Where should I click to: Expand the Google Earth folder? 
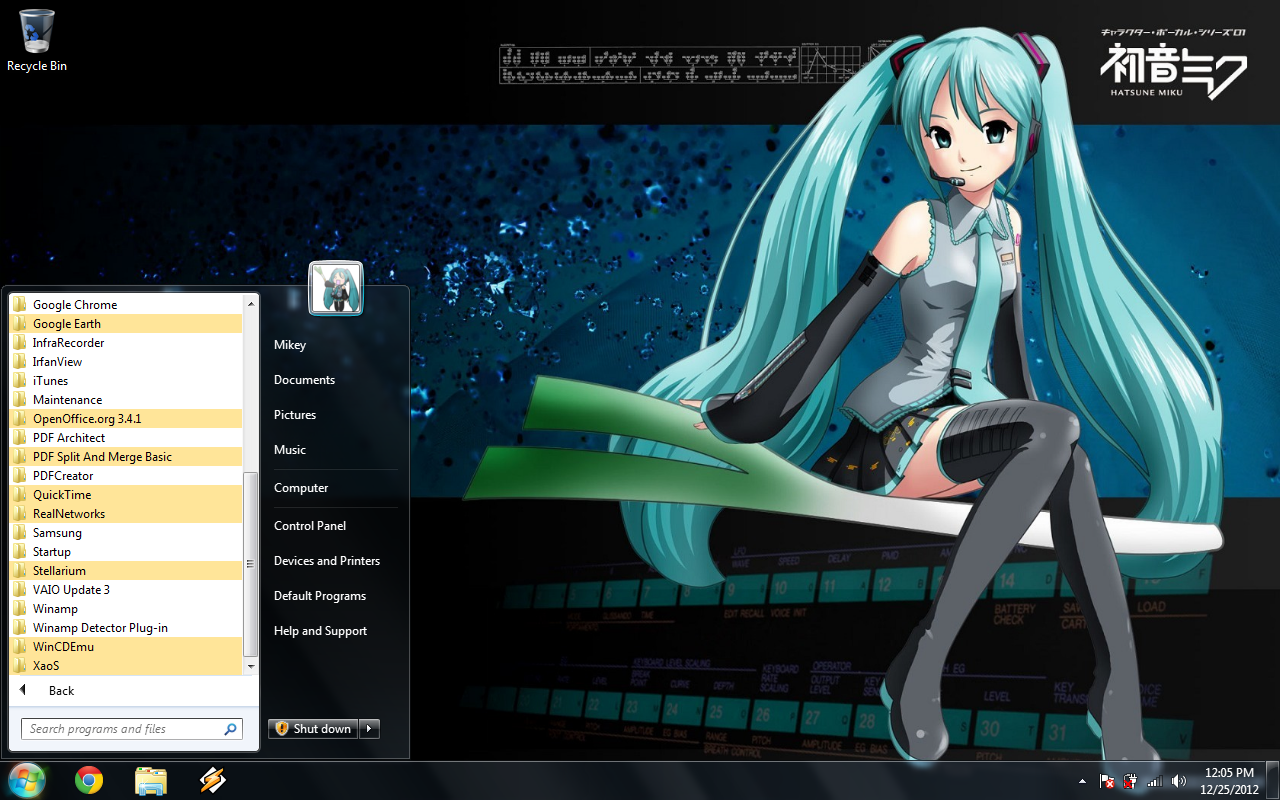(67, 324)
